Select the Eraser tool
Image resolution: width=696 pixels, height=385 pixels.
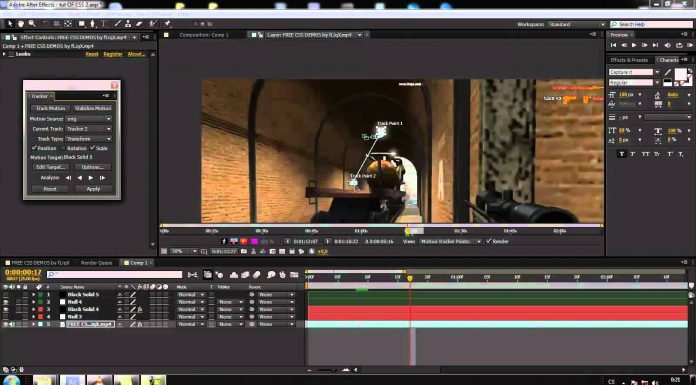[x=139, y=24]
